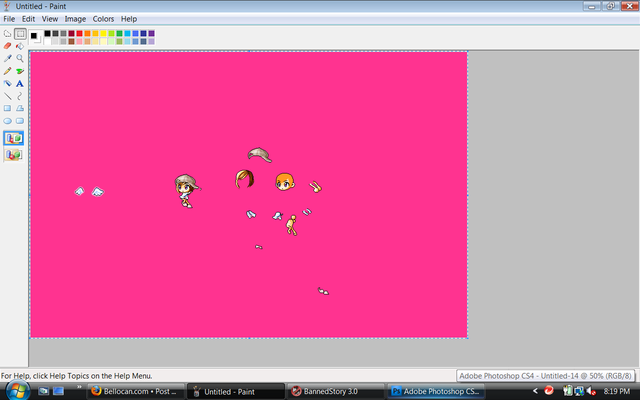Pick the black color swatch
The image size is (640, 400).
pyautogui.click(x=47, y=33)
